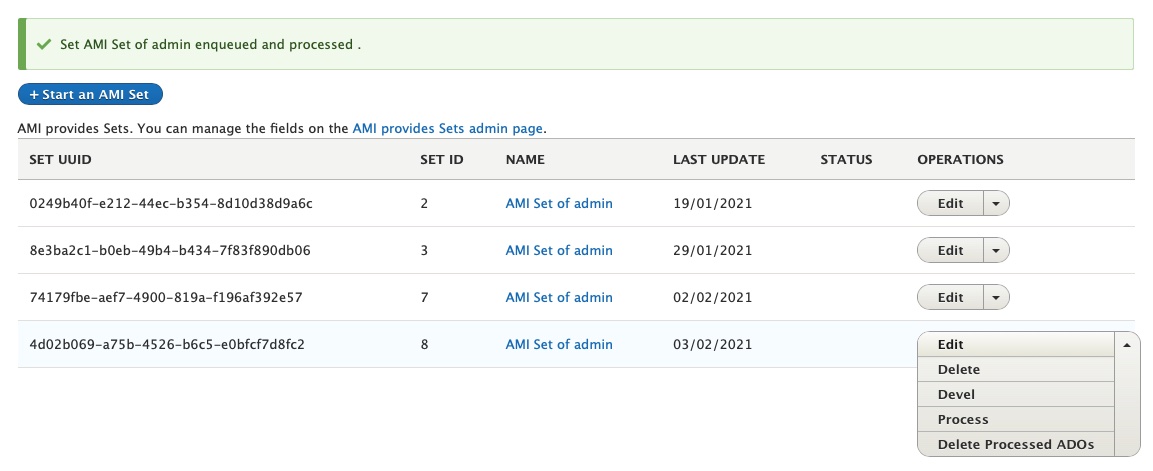Viewport: 1153px width, 471px height.
Task: Choose Delete Processed ADOs menu entry
Action: pos(1016,445)
